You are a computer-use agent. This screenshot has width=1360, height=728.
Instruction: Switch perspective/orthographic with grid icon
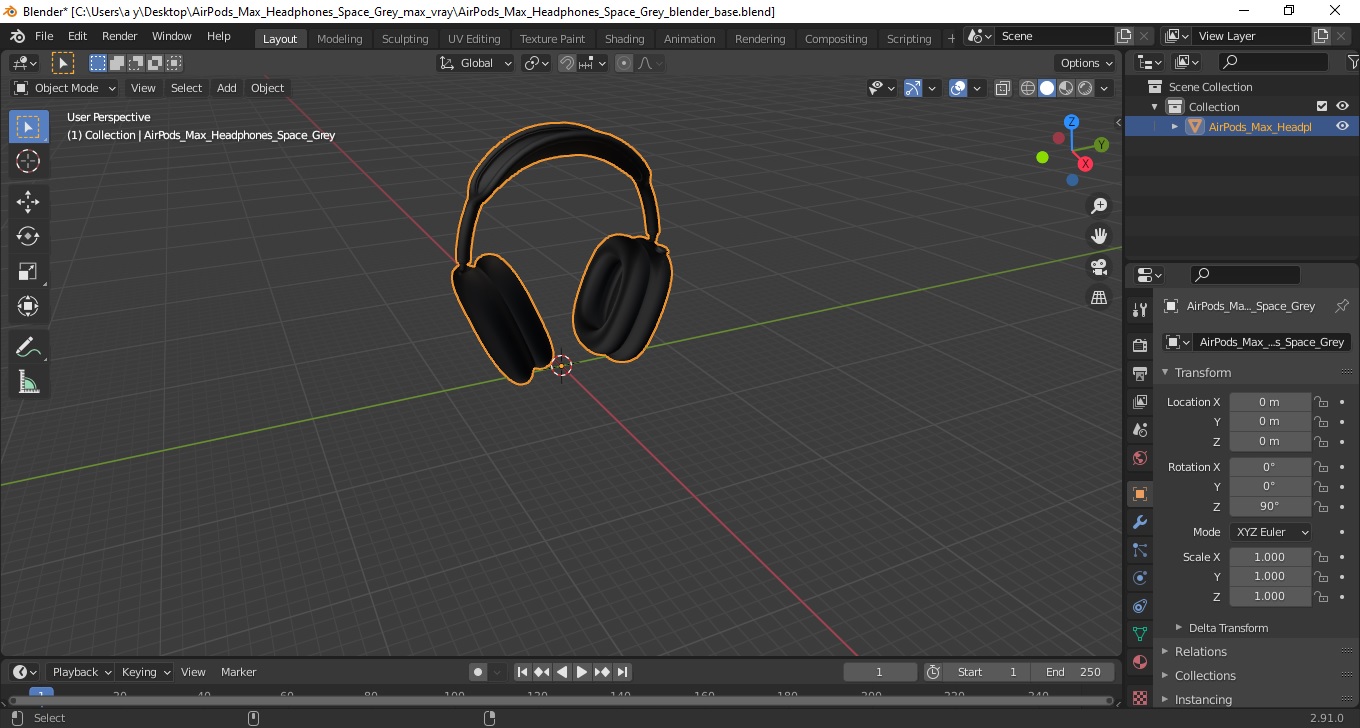tap(1099, 298)
